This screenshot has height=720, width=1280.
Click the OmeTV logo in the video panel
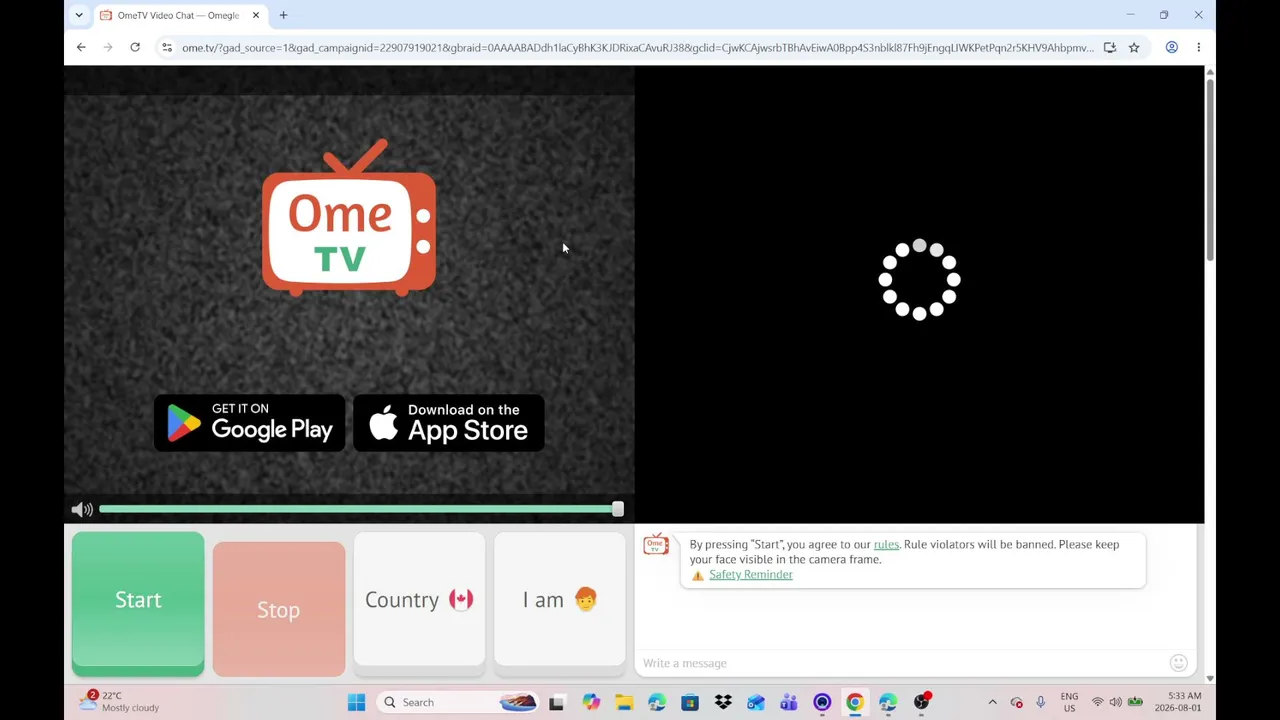349,219
